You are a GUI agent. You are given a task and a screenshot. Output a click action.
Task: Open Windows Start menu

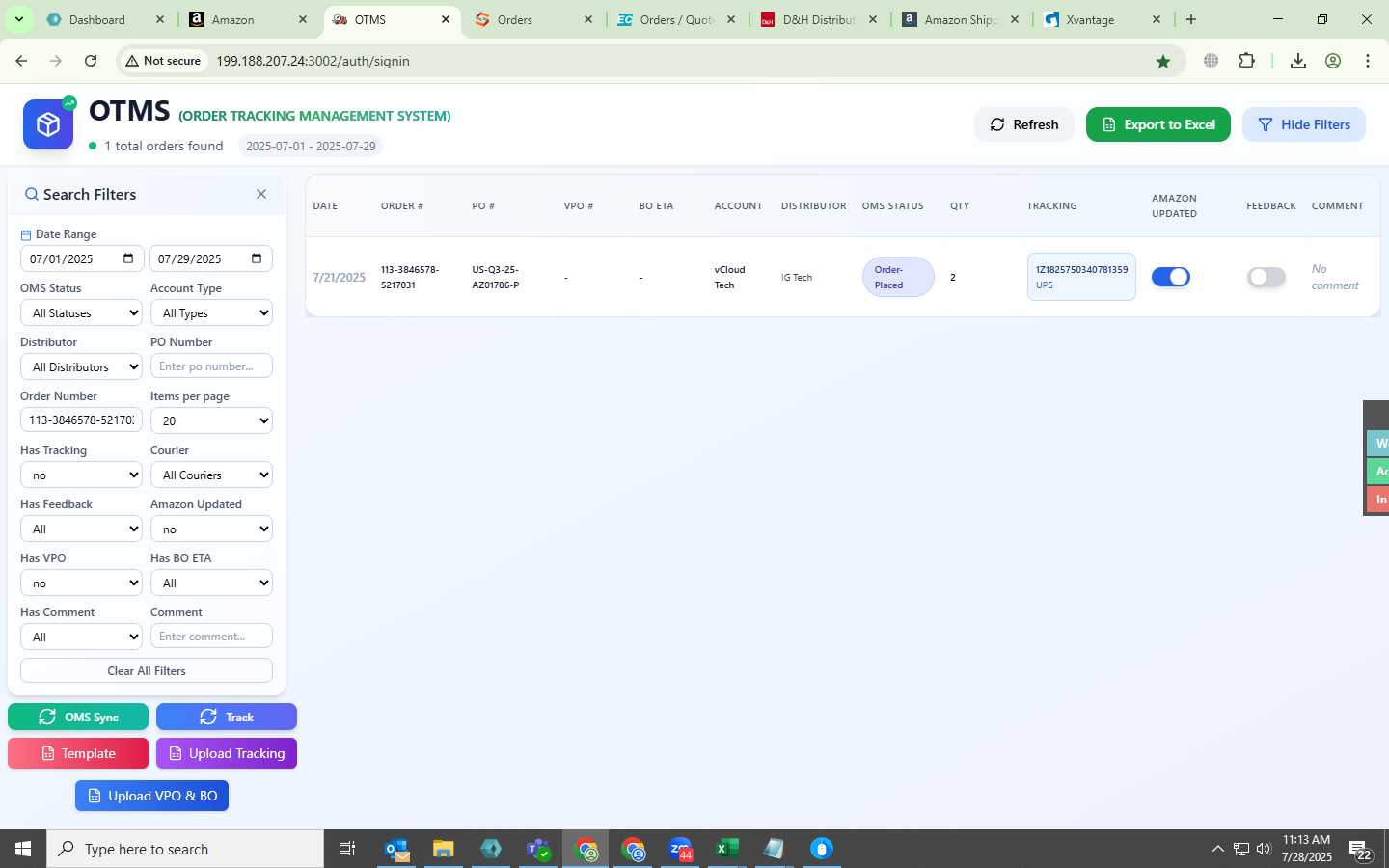23,849
